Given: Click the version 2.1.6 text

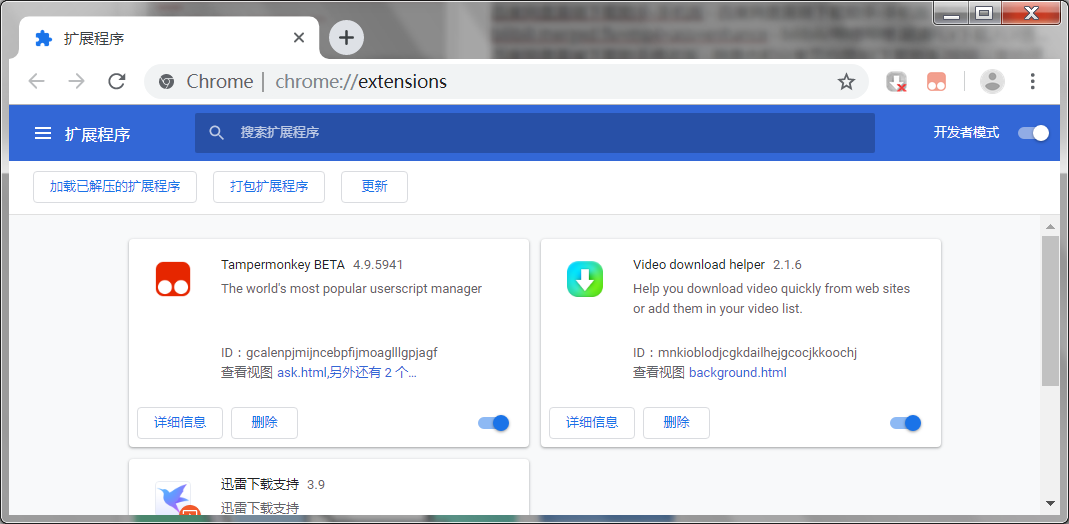Looking at the screenshot, I should 787,264.
